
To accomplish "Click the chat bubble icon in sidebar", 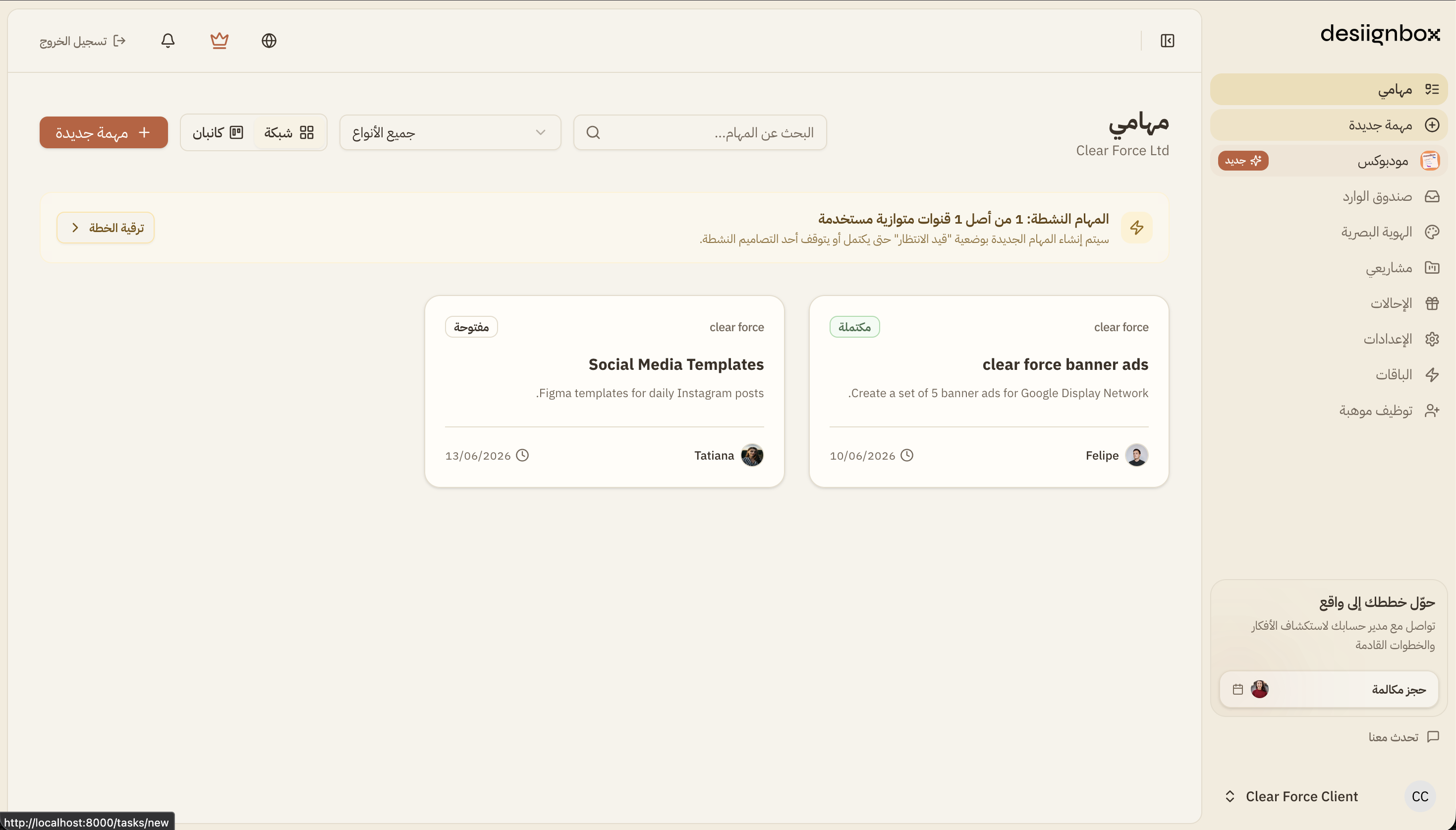I will click(1433, 736).
